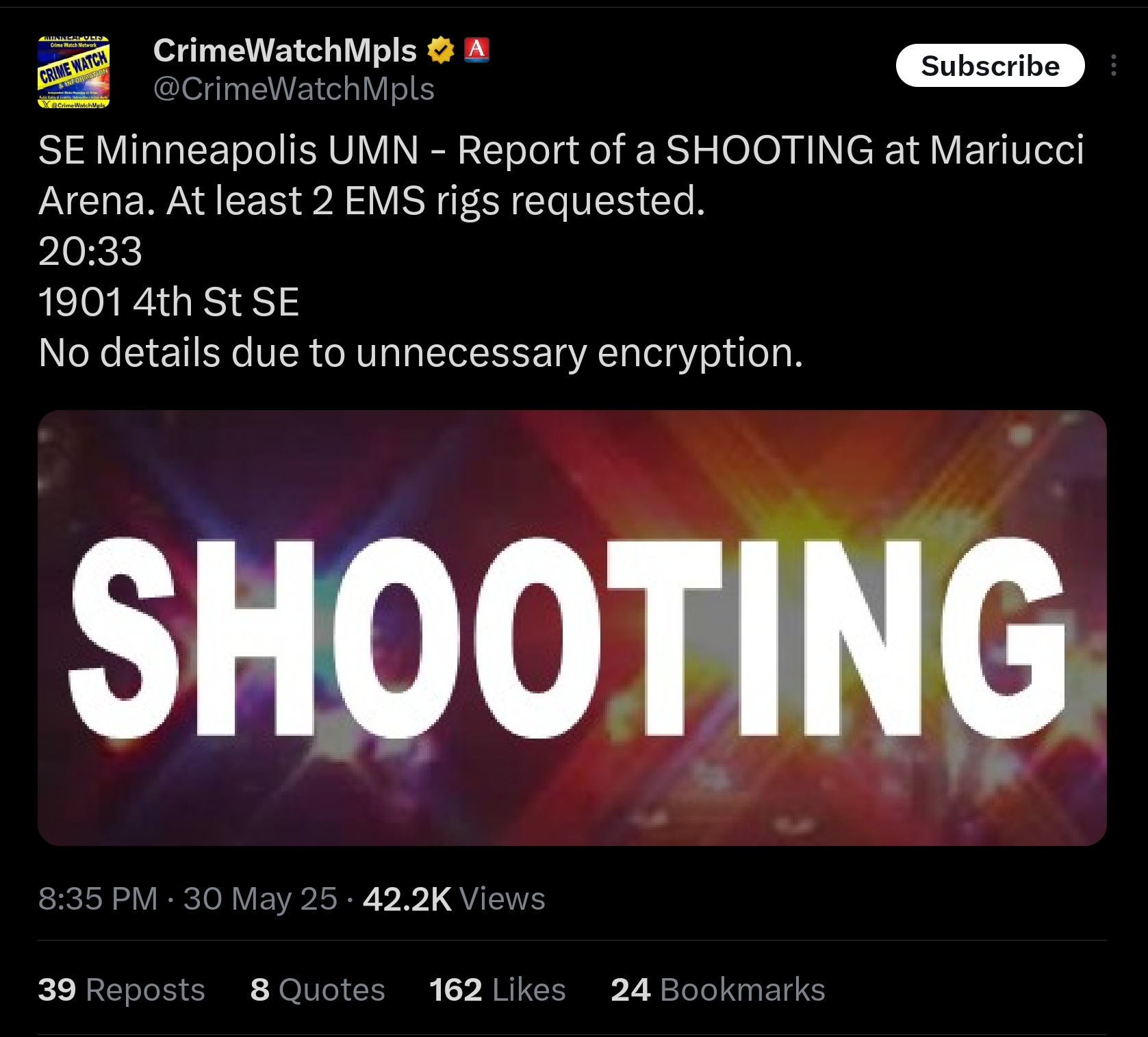Click the red A affiliate badge
1148x1037 pixels.
point(476,50)
